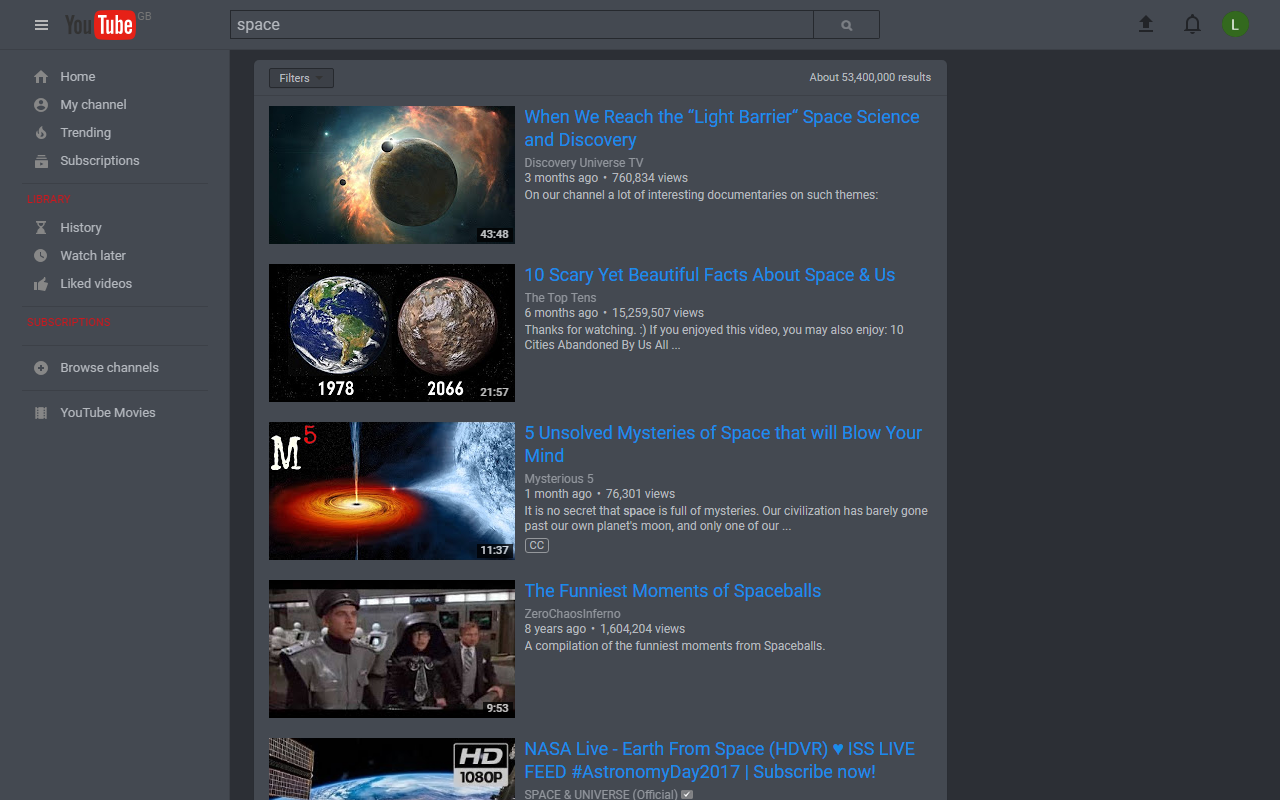Click the LIBRARY section heading
Screen dimensions: 1280x800
[x=49, y=200]
